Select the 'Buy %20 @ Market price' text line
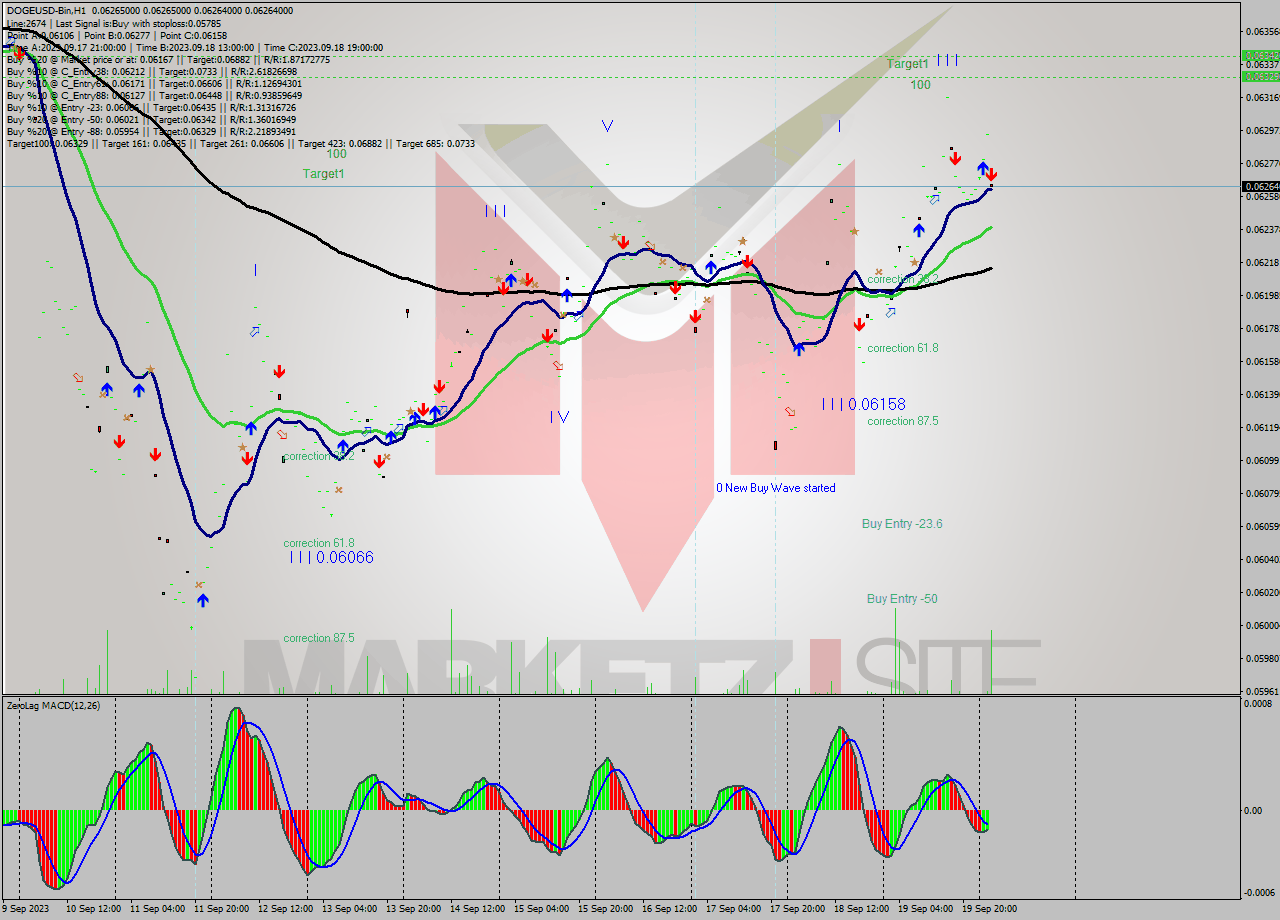Image resolution: width=1280 pixels, height=920 pixels. [168, 59]
